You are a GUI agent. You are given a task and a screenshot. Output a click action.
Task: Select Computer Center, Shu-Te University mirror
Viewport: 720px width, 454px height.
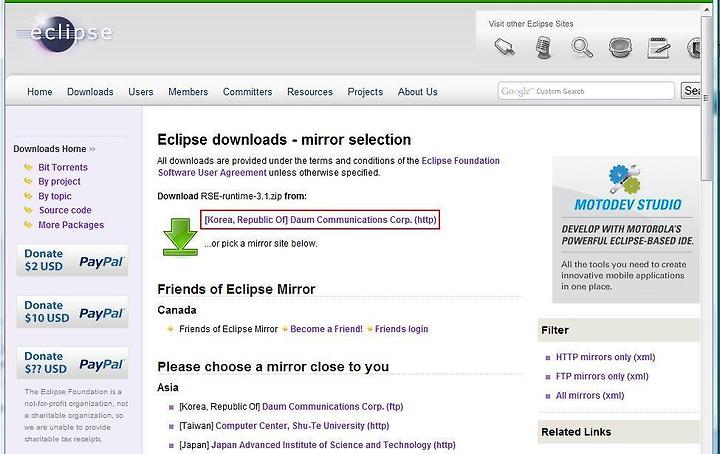(x=302, y=426)
